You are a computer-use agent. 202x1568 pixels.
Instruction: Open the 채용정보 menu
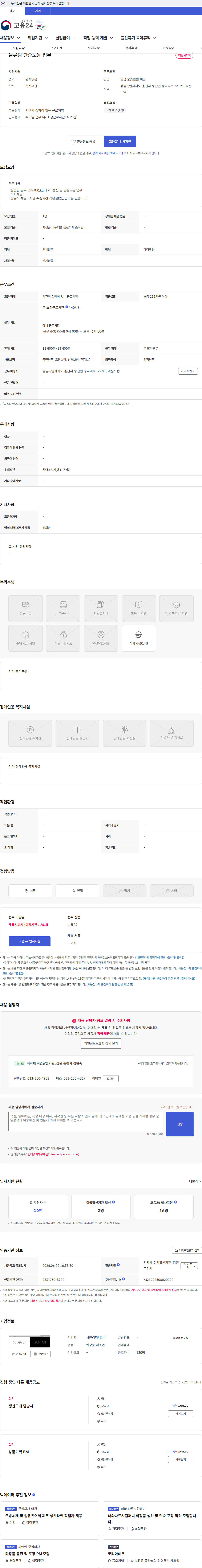click(10, 38)
